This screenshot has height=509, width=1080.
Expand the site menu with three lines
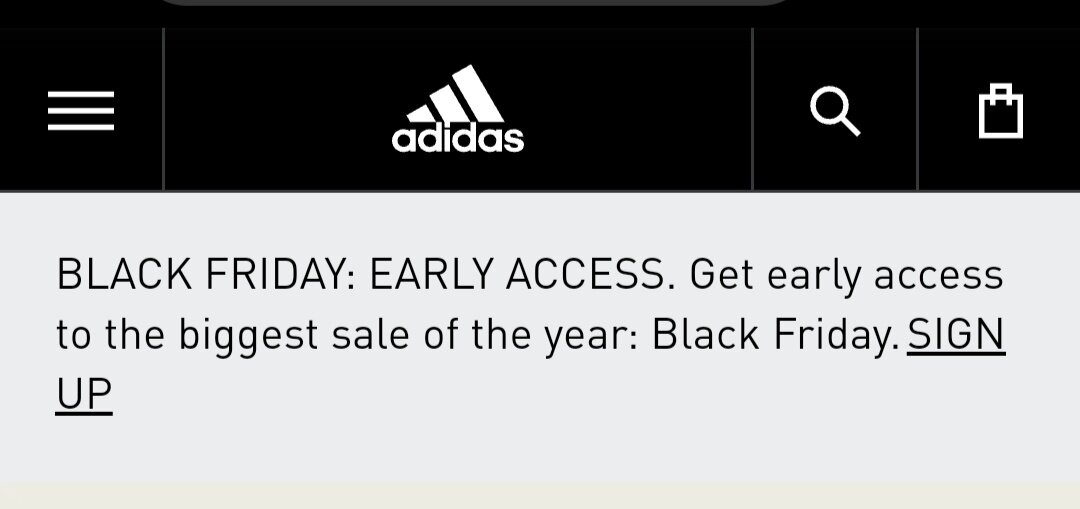pos(81,110)
